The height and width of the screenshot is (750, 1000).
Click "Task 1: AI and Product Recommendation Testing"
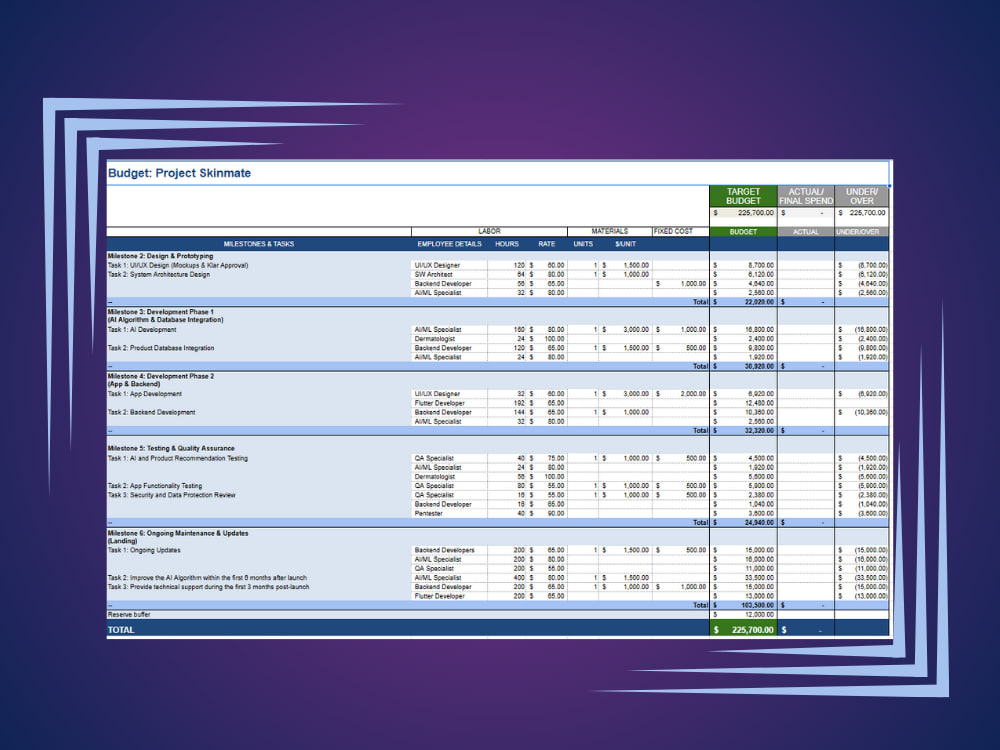177,459
